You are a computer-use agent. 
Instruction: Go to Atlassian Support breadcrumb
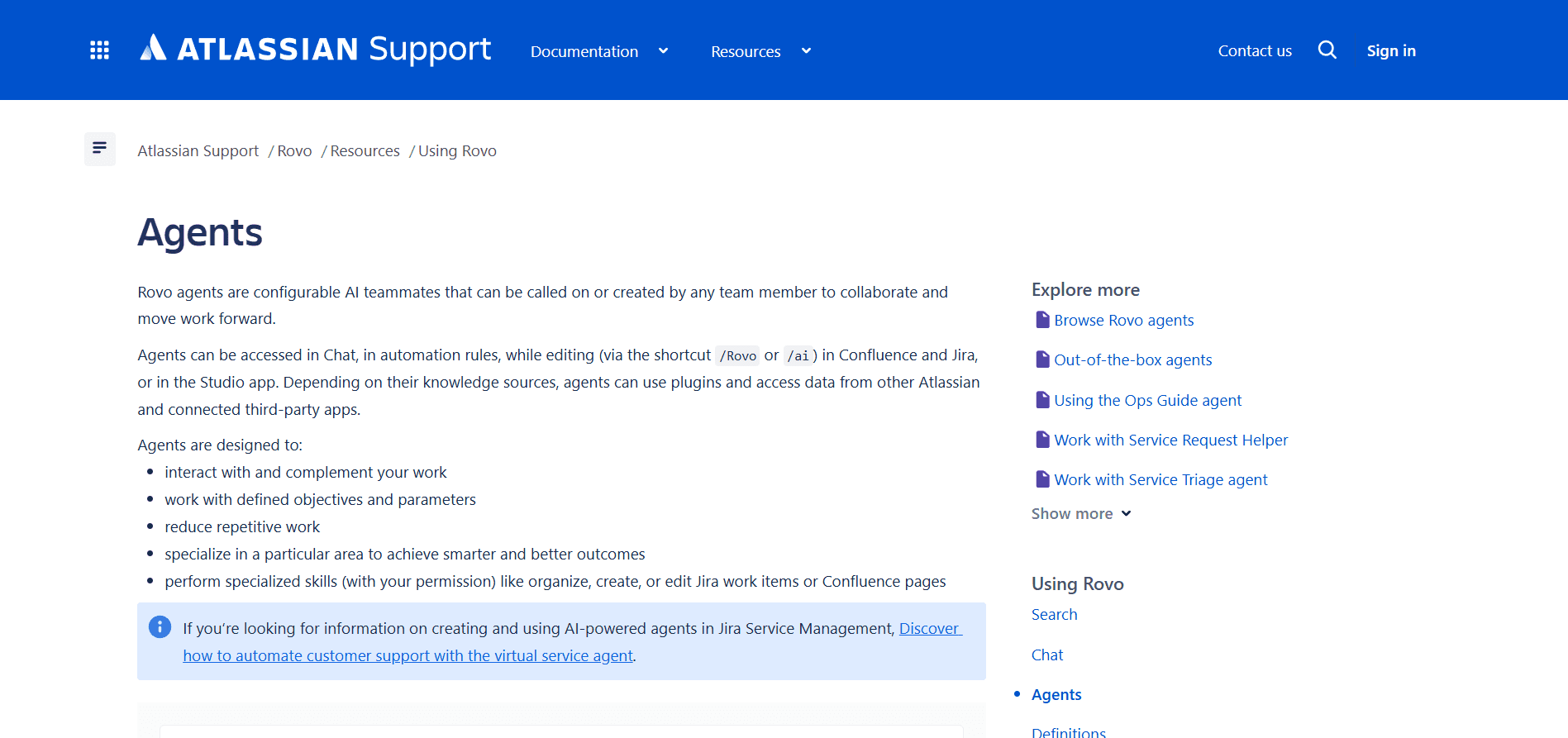pyautogui.click(x=198, y=151)
